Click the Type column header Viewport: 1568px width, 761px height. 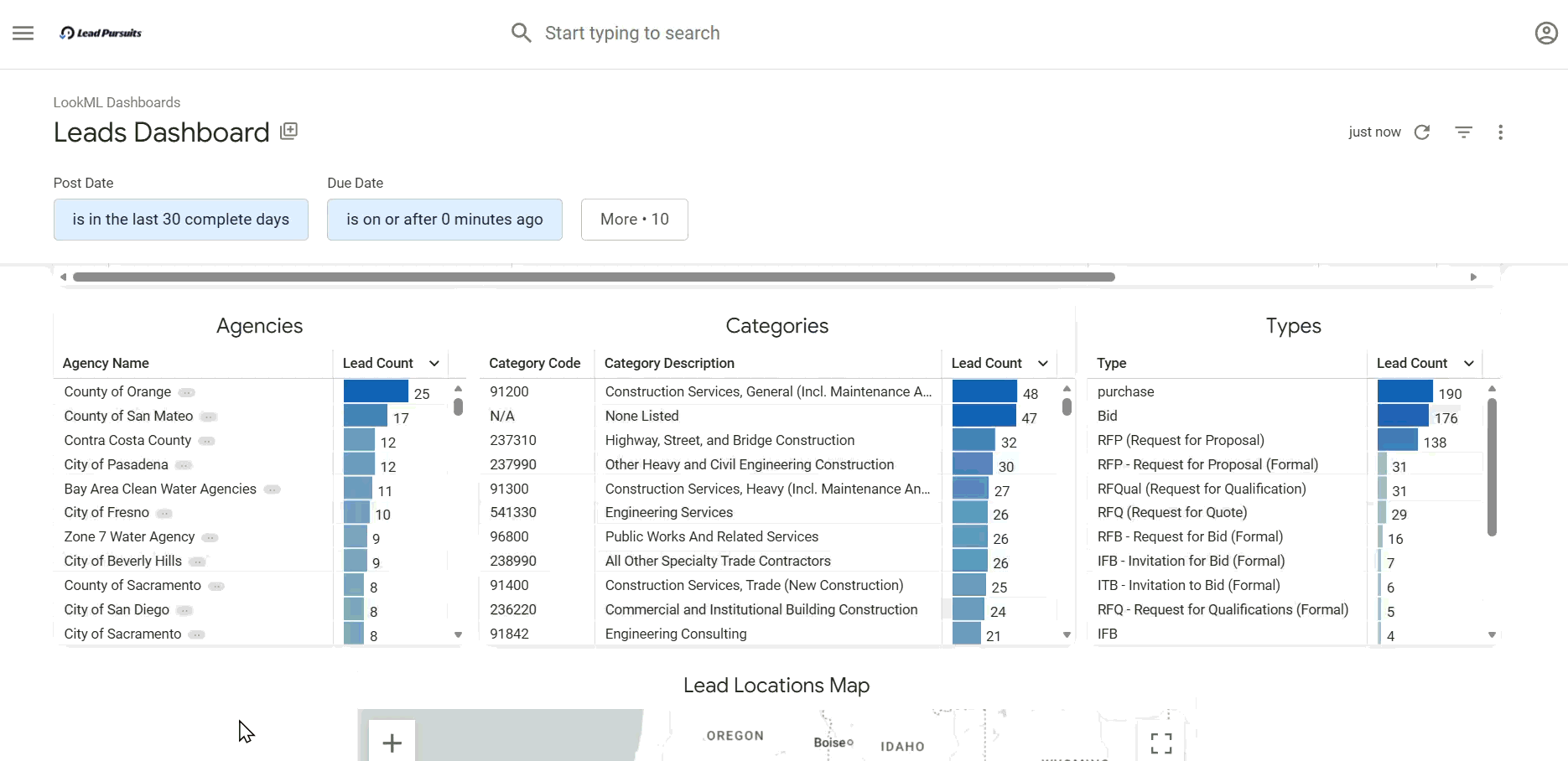(1112, 363)
